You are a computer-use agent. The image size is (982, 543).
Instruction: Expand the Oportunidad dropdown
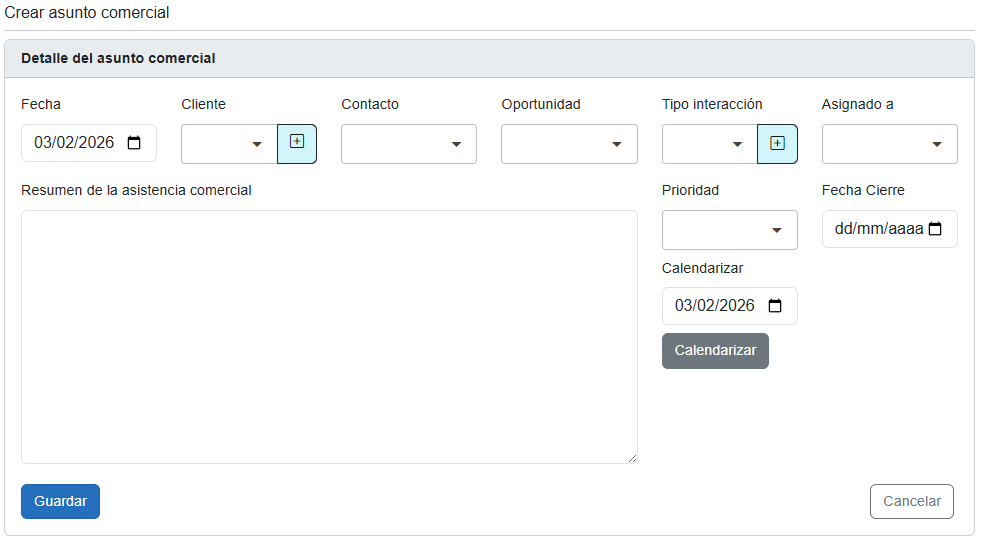(x=569, y=144)
